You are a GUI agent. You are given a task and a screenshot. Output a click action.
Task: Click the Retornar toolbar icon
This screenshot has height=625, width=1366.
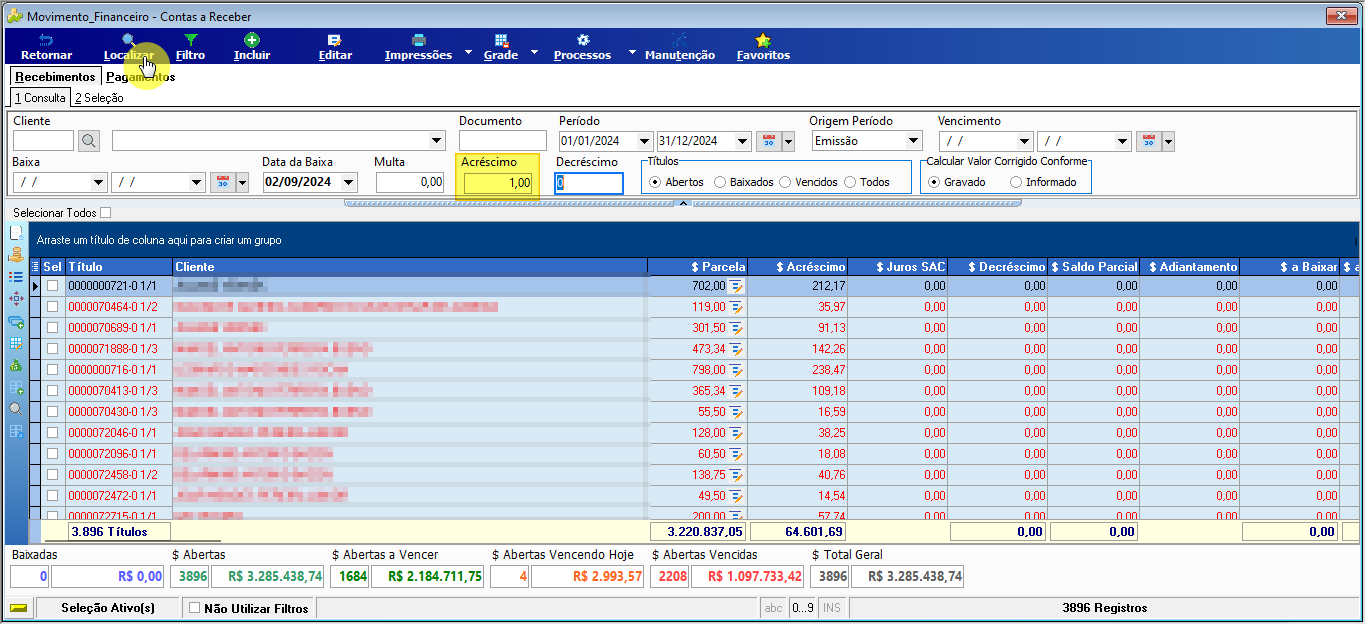click(45, 40)
